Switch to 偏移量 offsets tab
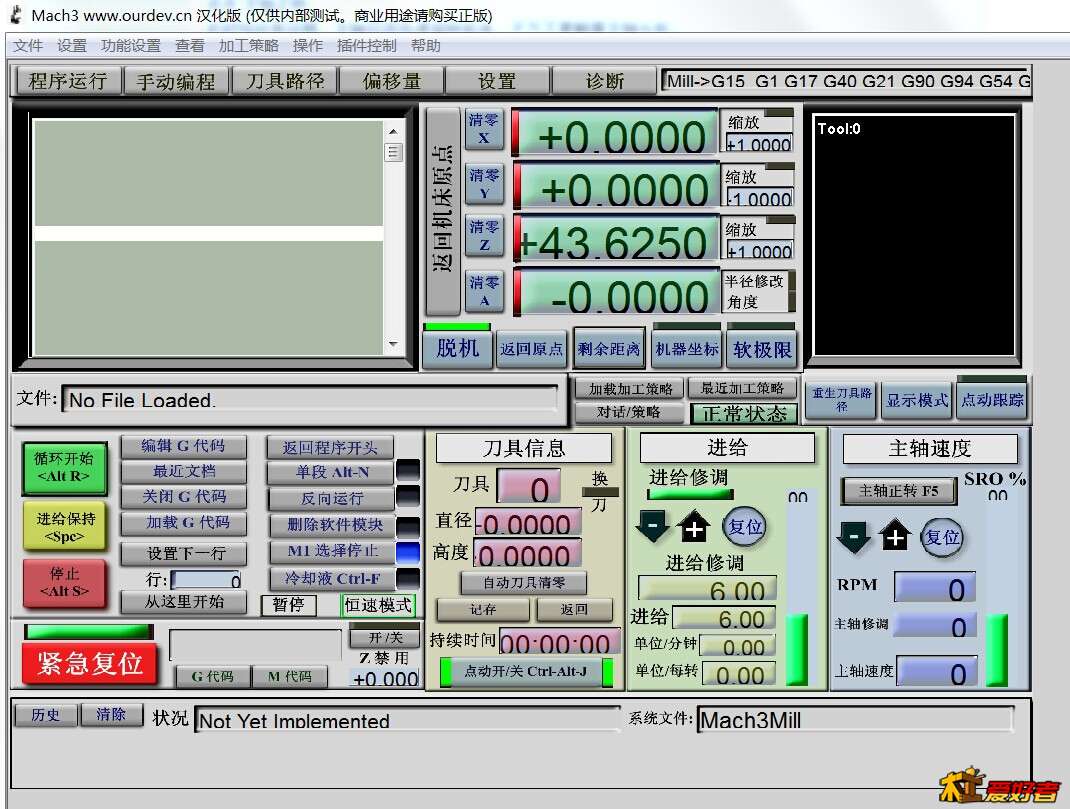This screenshot has height=809, width=1070. click(392, 81)
